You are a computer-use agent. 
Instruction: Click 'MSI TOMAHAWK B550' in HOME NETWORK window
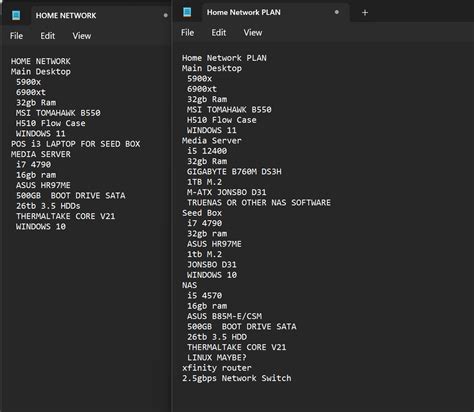(x=58, y=113)
